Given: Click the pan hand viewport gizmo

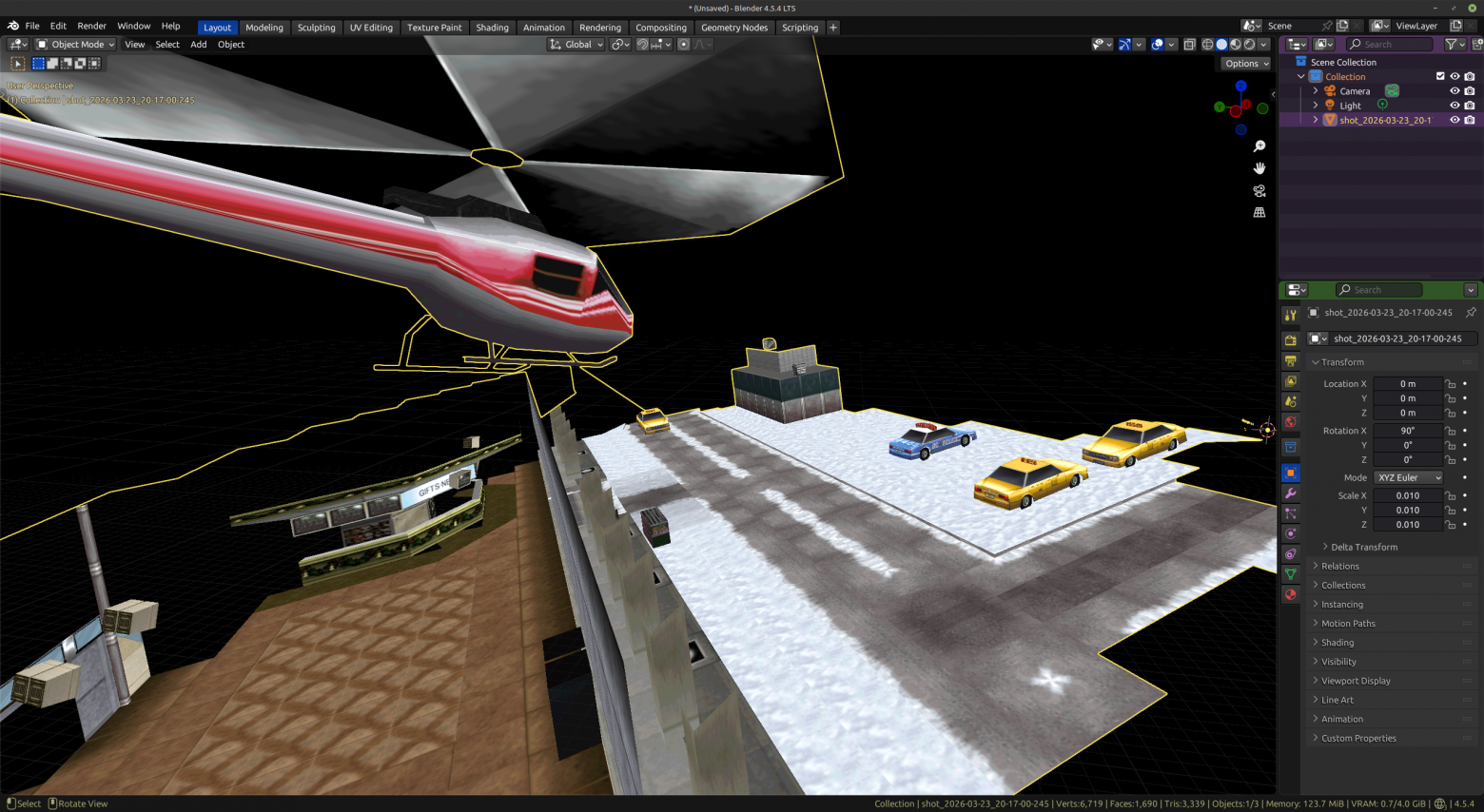Looking at the screenshot, I should 1259,168.
